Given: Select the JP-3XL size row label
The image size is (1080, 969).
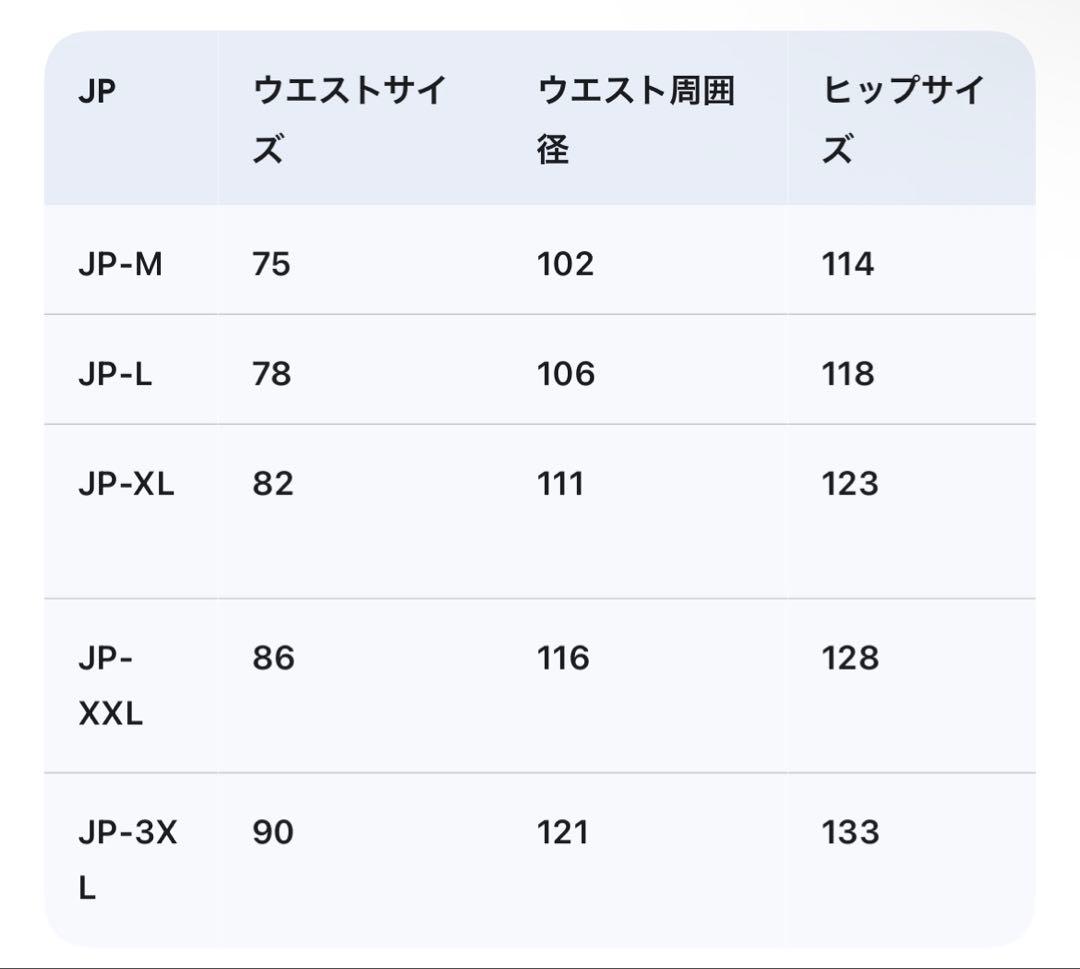Looking at the screenshot, I should click(x=127, y=860).
